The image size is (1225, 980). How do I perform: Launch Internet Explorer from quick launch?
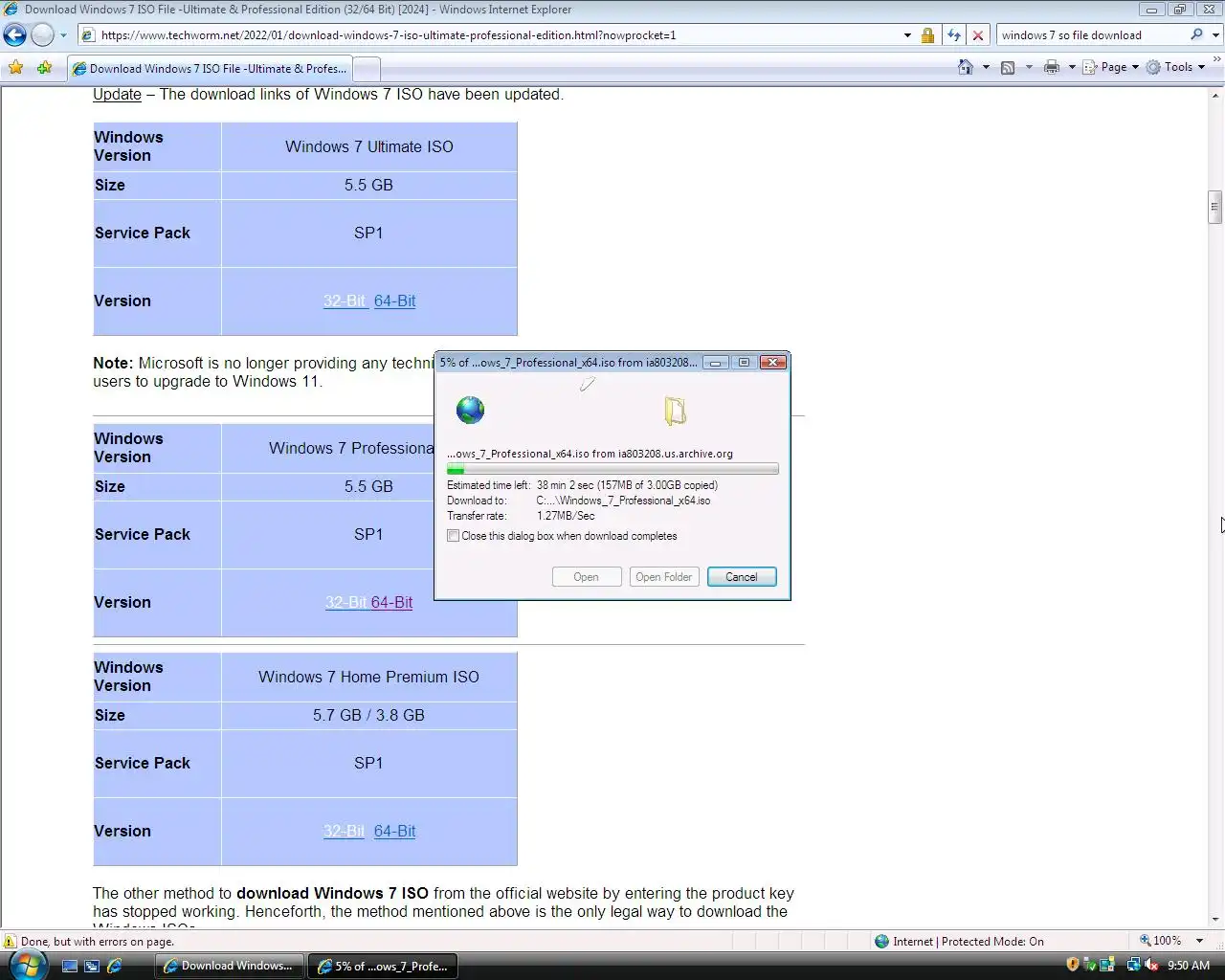click(115, 967)
